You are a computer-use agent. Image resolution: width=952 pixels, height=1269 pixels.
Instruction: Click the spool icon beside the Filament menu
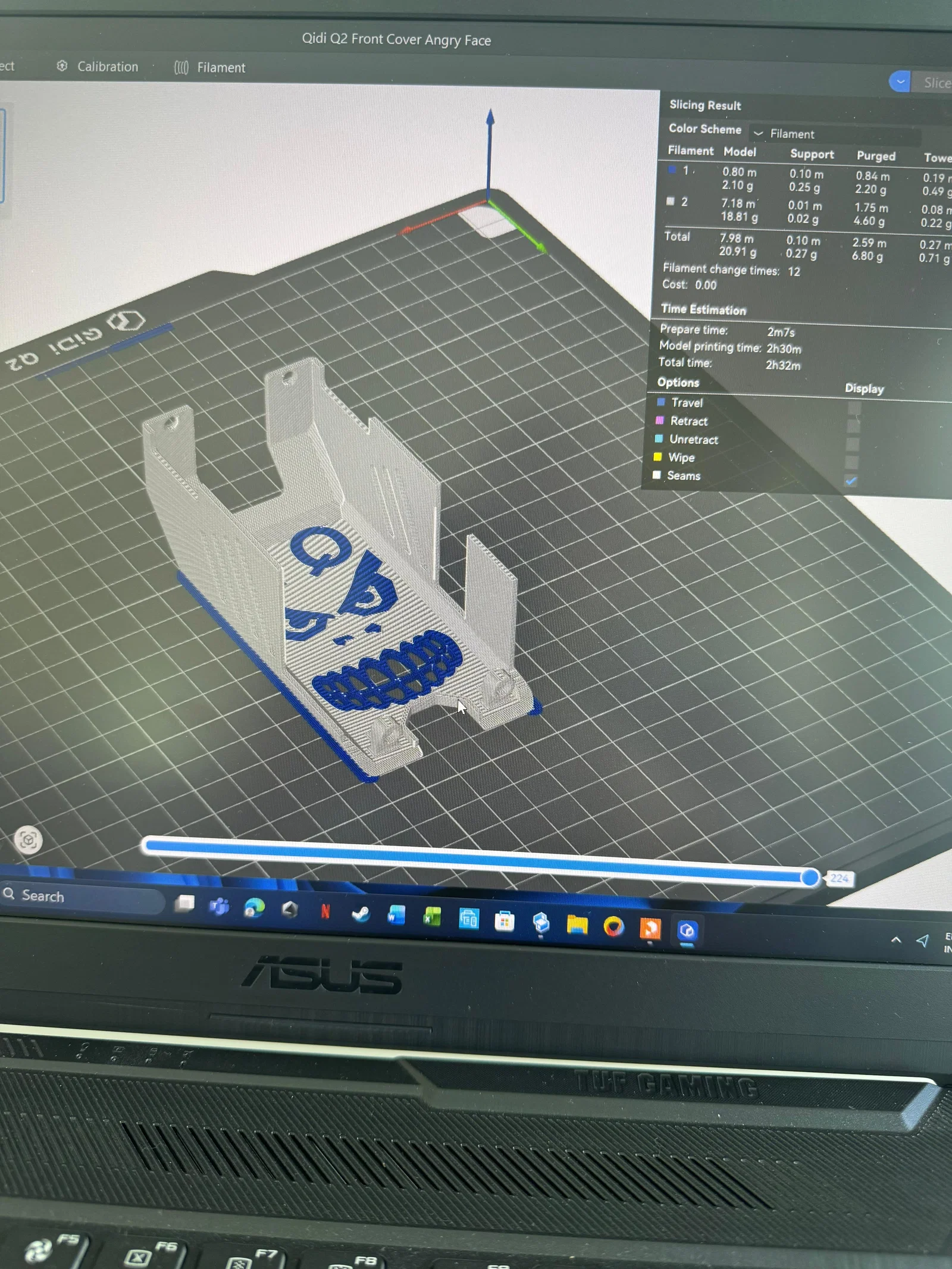pyautogui.click(x=181, y=67)
